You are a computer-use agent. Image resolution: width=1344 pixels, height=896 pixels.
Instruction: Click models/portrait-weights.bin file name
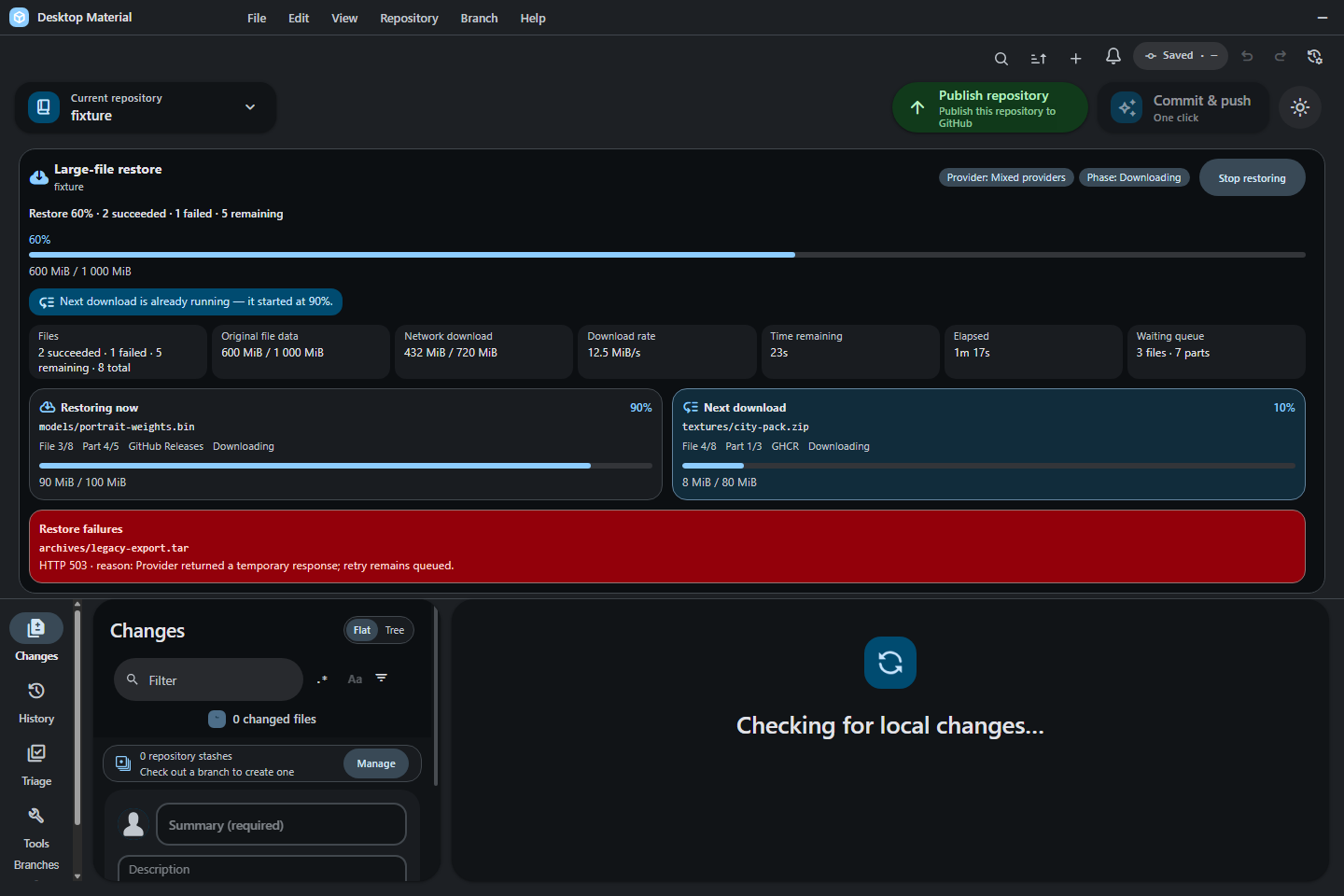coord(117,427)
